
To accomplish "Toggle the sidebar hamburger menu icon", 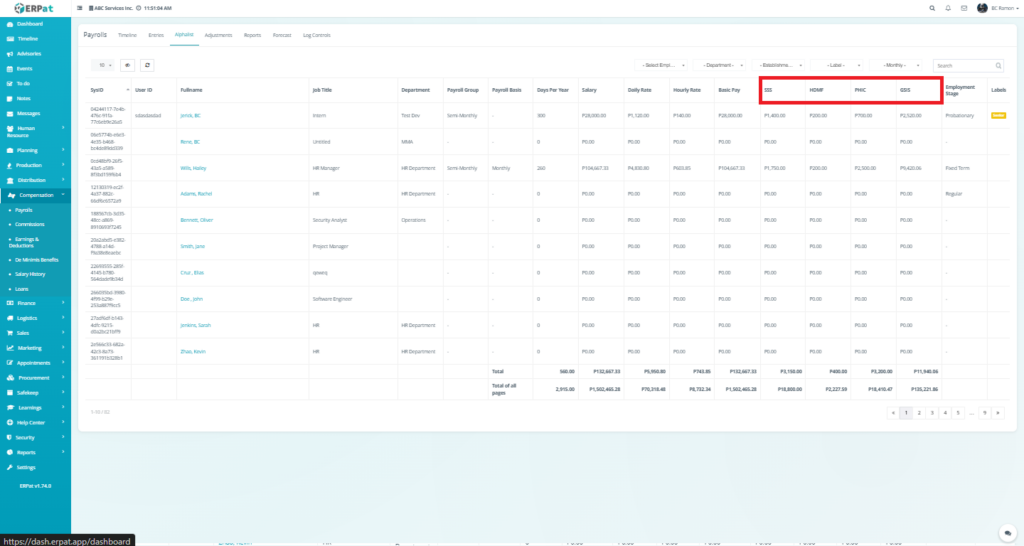I will click(80, 8).
